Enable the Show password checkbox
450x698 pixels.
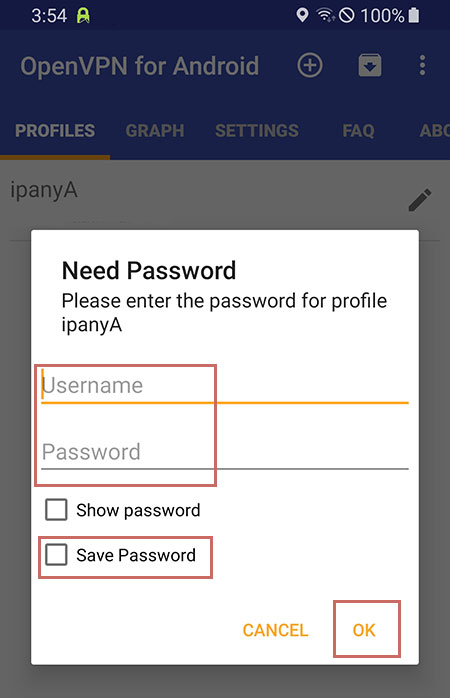pyautogui.click(x=56, y=510)
